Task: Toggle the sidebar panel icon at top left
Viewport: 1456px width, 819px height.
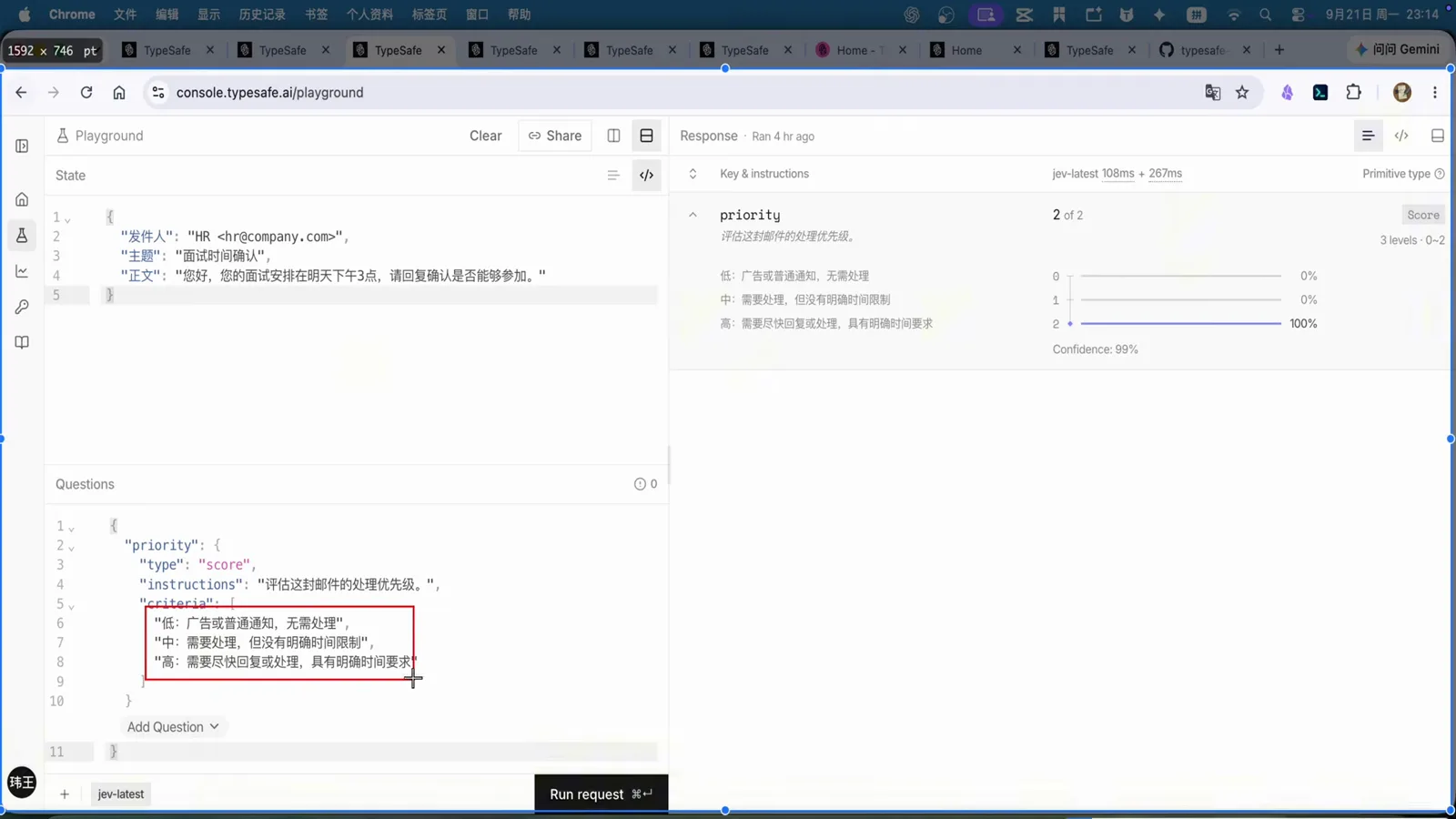Action: coord(22,146)
